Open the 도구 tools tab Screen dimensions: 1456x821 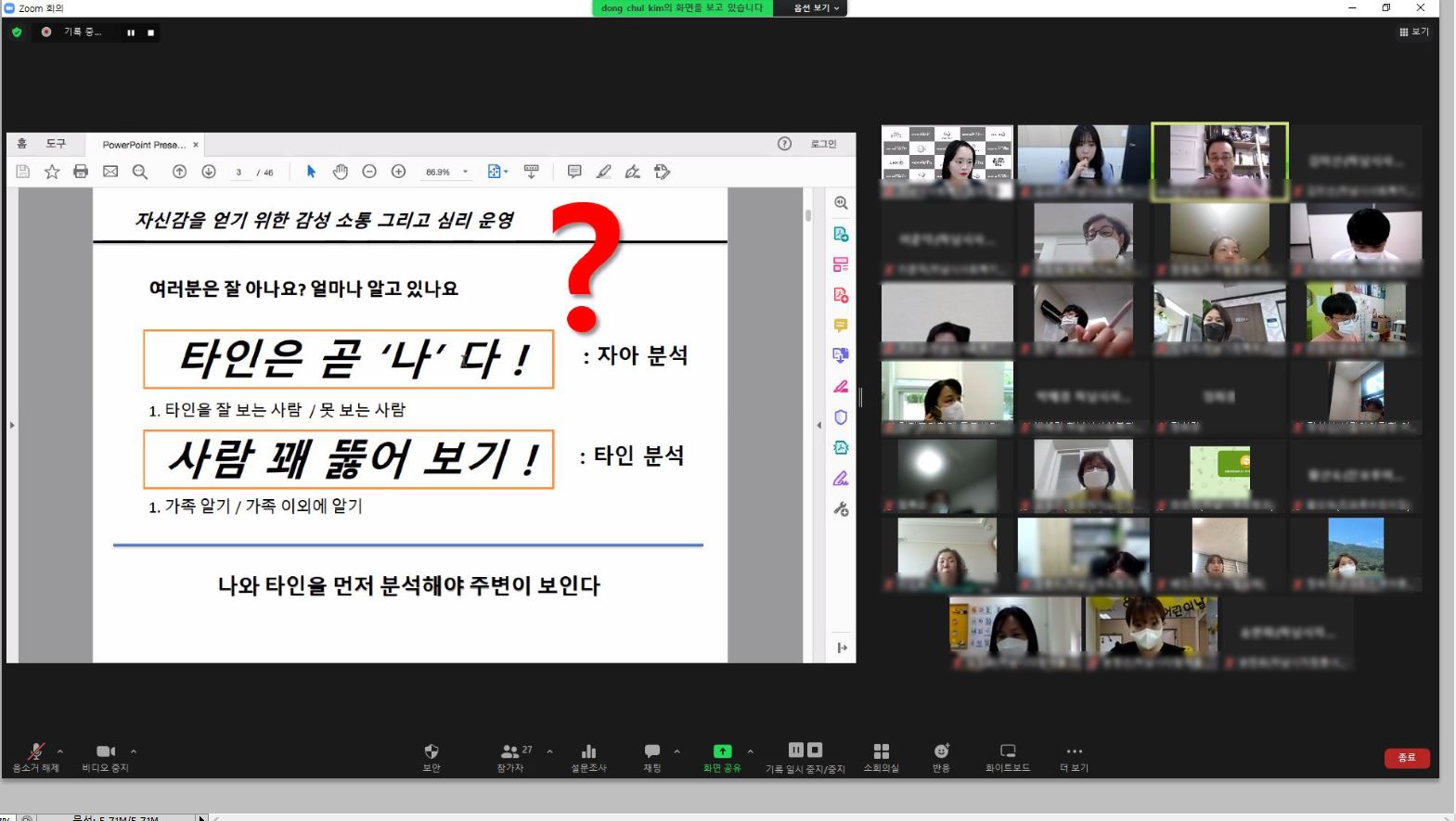tap(57, 144)
